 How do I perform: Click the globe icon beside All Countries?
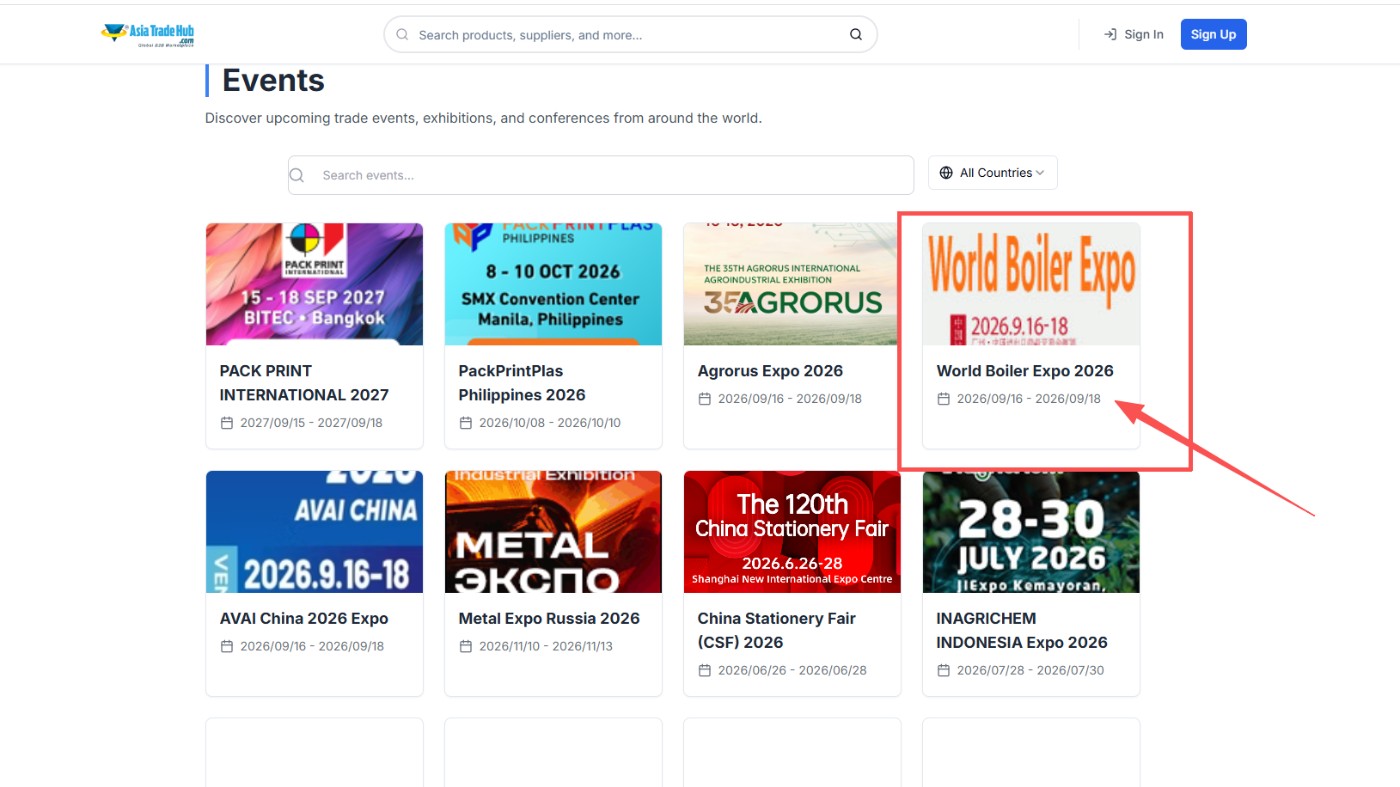click(x=946, y=173)
